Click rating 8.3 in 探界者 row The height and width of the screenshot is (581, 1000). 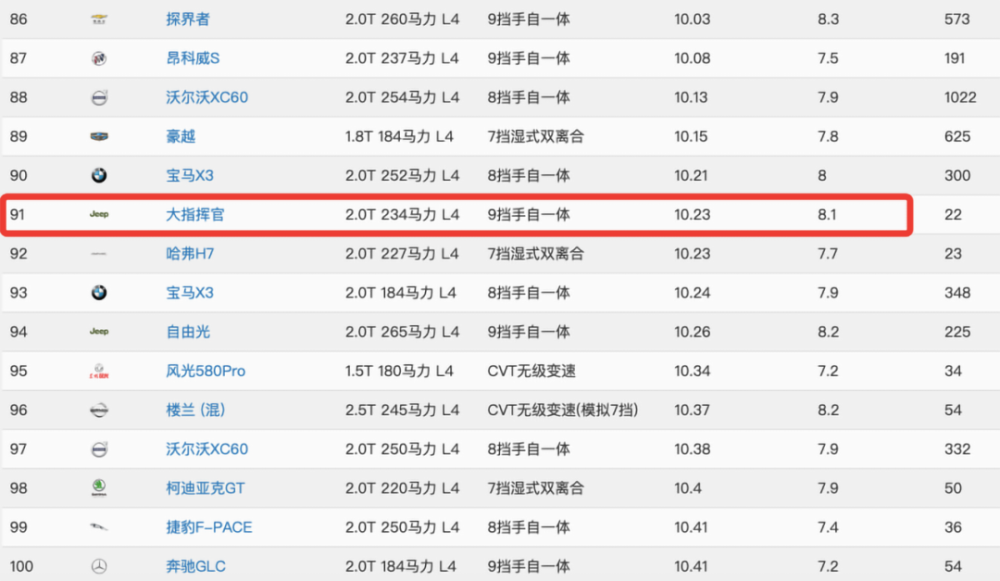(x=828, y=19)
